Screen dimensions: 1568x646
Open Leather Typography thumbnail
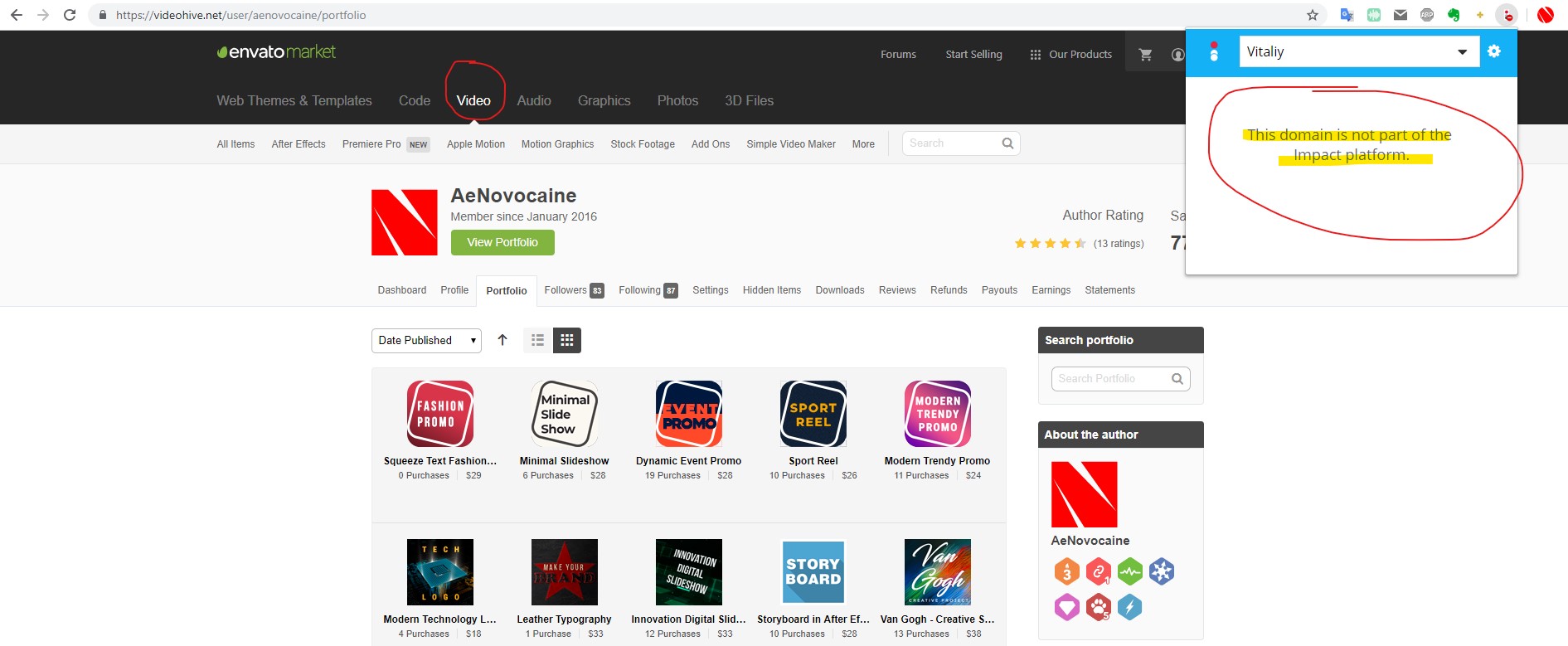pos(565,572)
